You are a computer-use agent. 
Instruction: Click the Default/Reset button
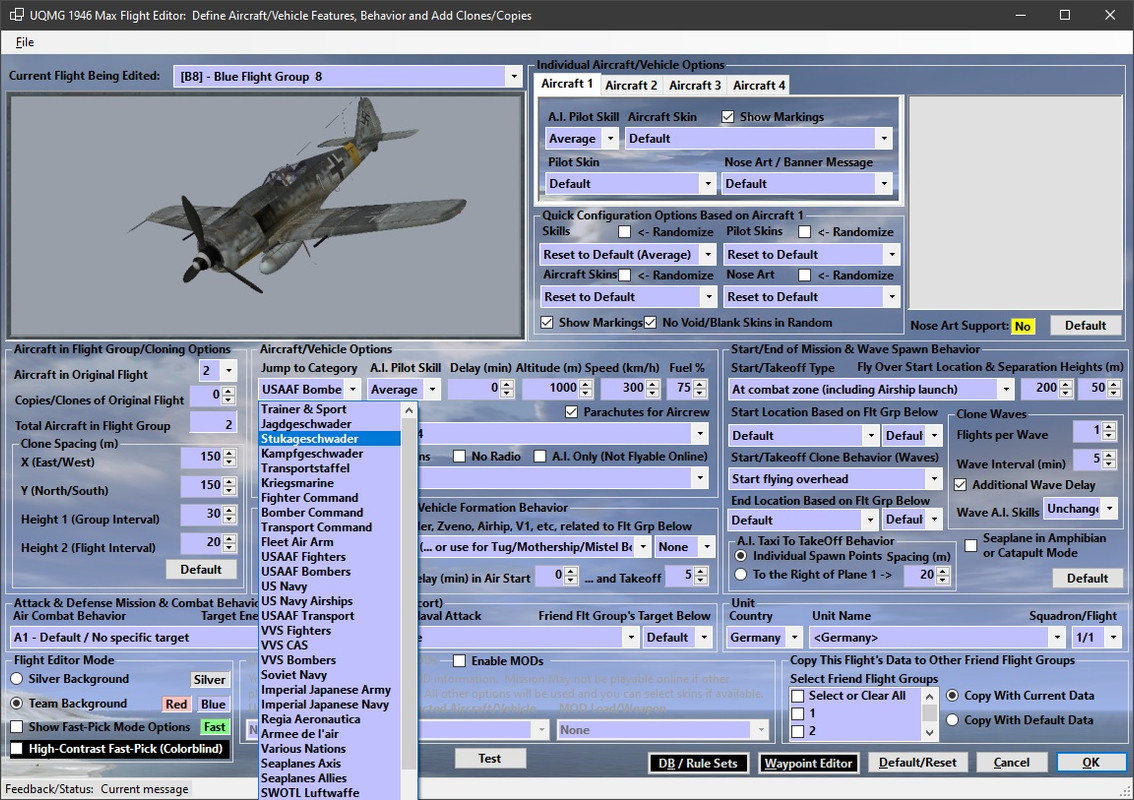[x=917, y=762]
